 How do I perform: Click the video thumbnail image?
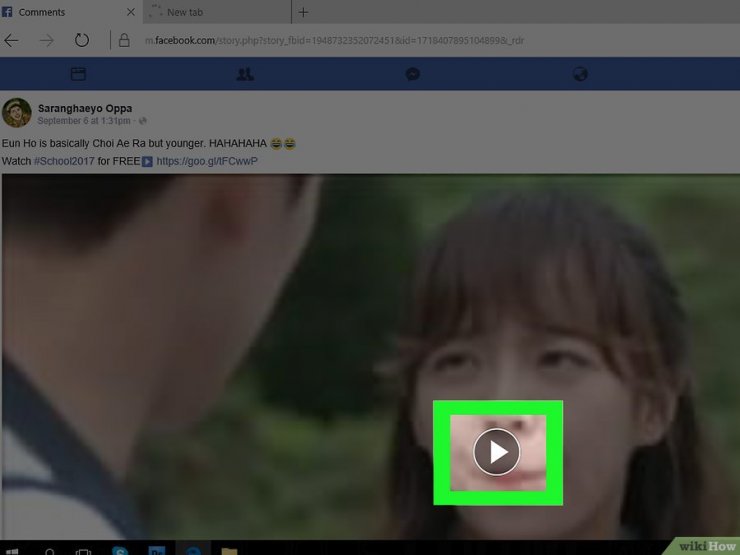370,356
